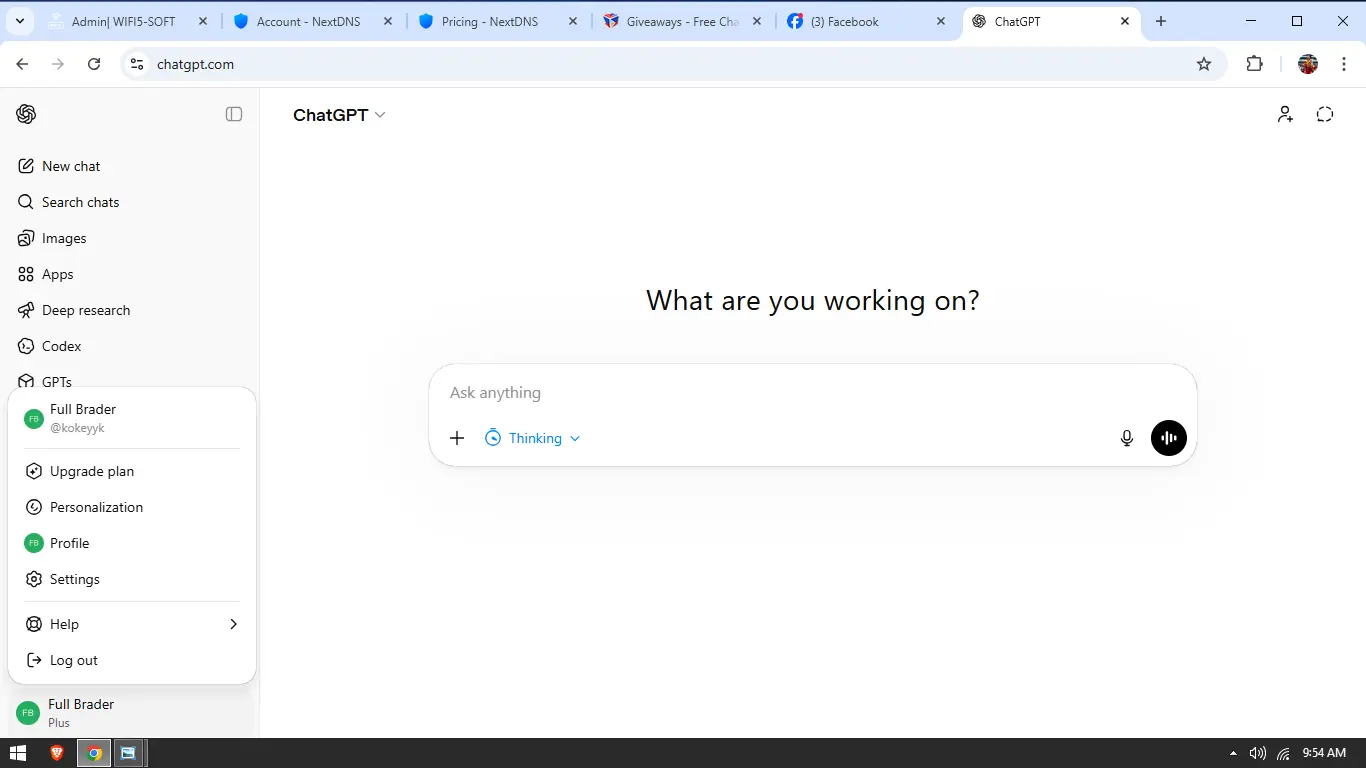Click the microphone dictation icon
This screenshot has height=768, width=1366.
1127,438
